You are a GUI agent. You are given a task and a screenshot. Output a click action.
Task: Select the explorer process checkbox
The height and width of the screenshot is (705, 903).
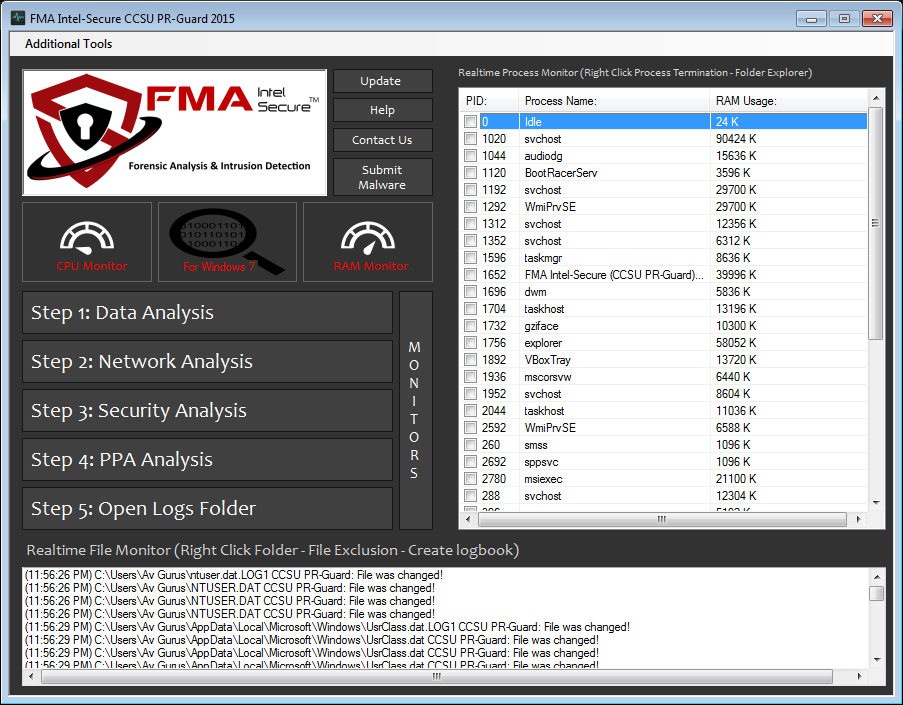(x=471, y=343)
